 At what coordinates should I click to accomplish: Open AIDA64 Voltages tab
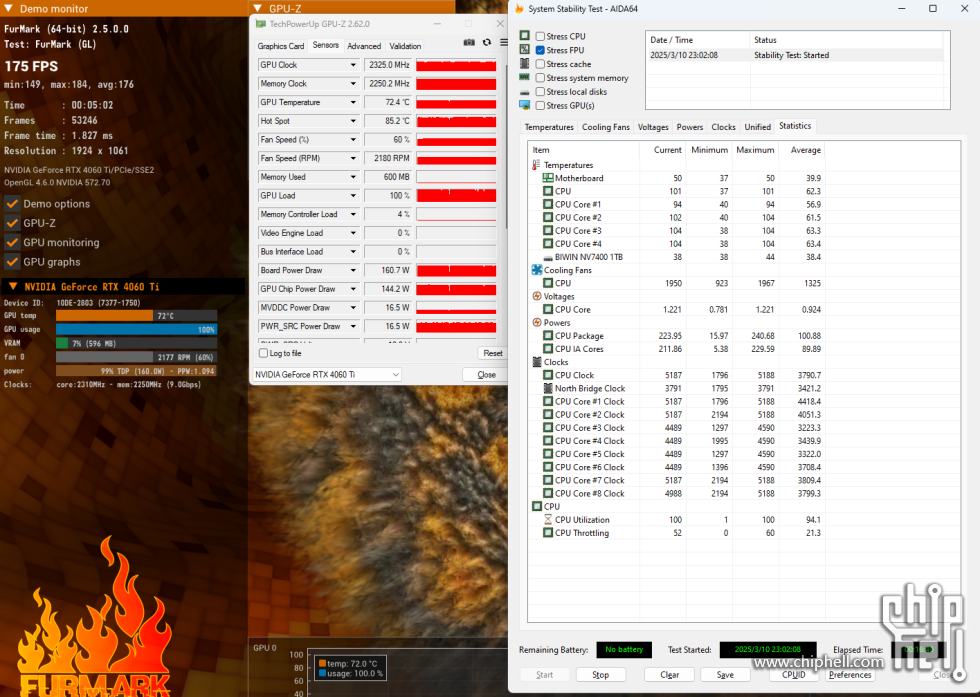[653, 127]
